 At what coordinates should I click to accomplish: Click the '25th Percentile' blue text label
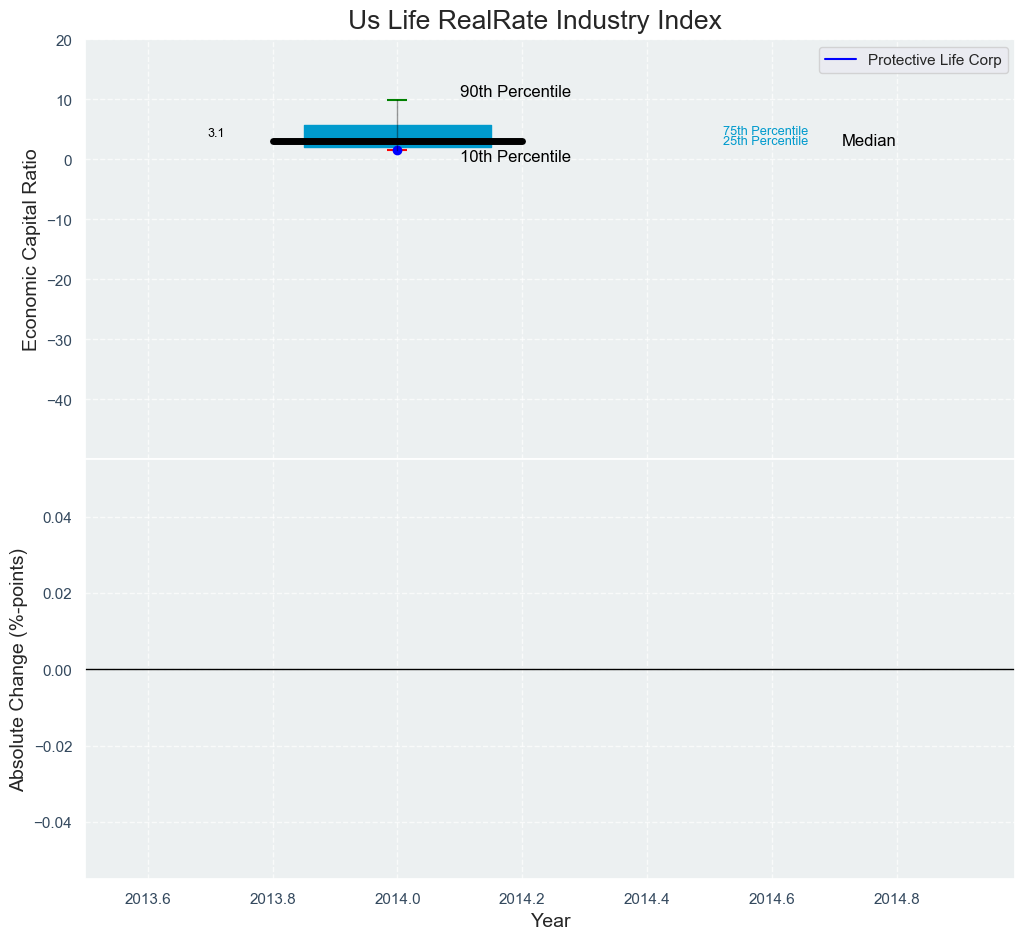click(x=765, y=142)
